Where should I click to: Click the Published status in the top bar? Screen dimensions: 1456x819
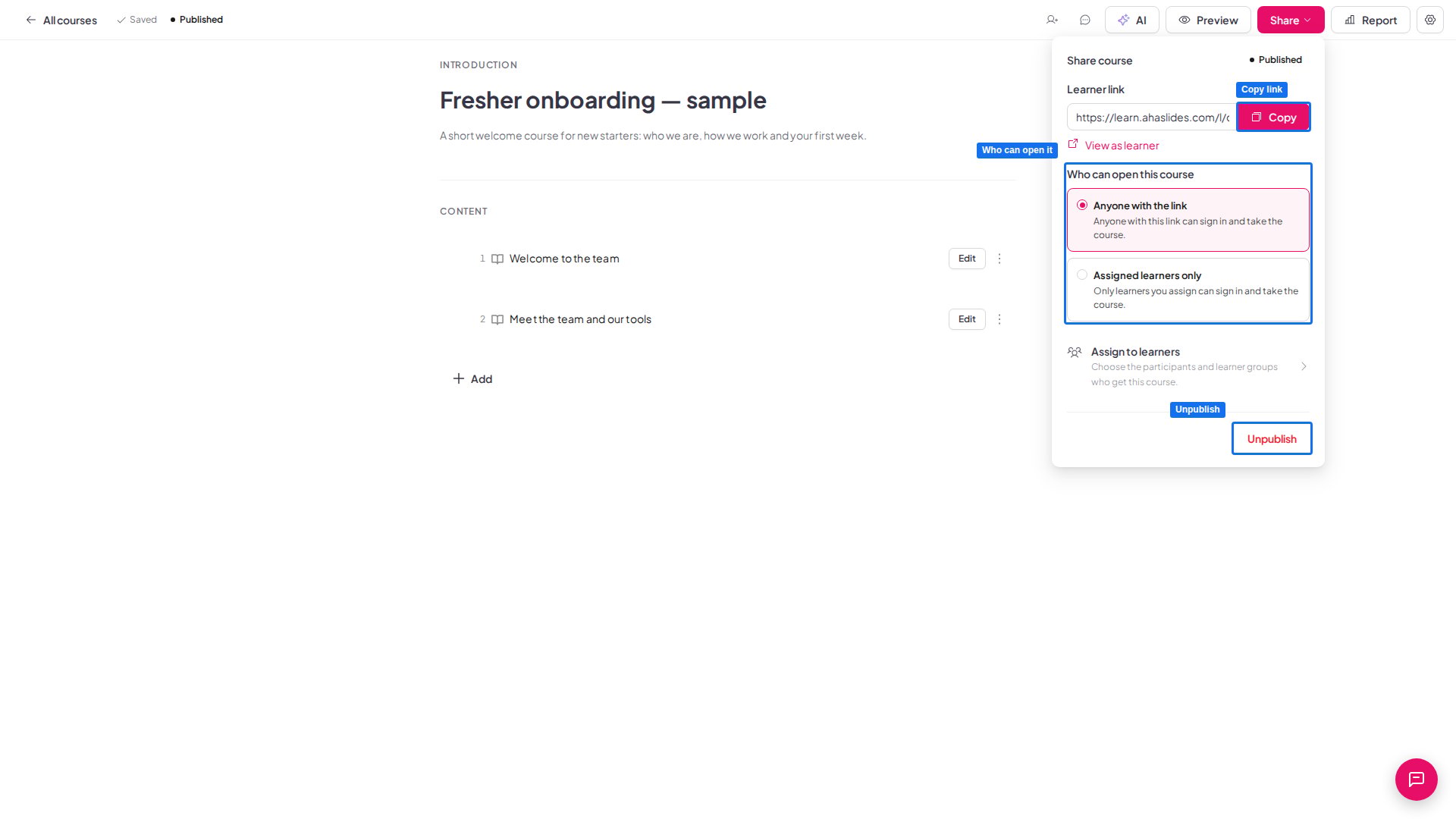pyautogui.click(x=196, y=20)
